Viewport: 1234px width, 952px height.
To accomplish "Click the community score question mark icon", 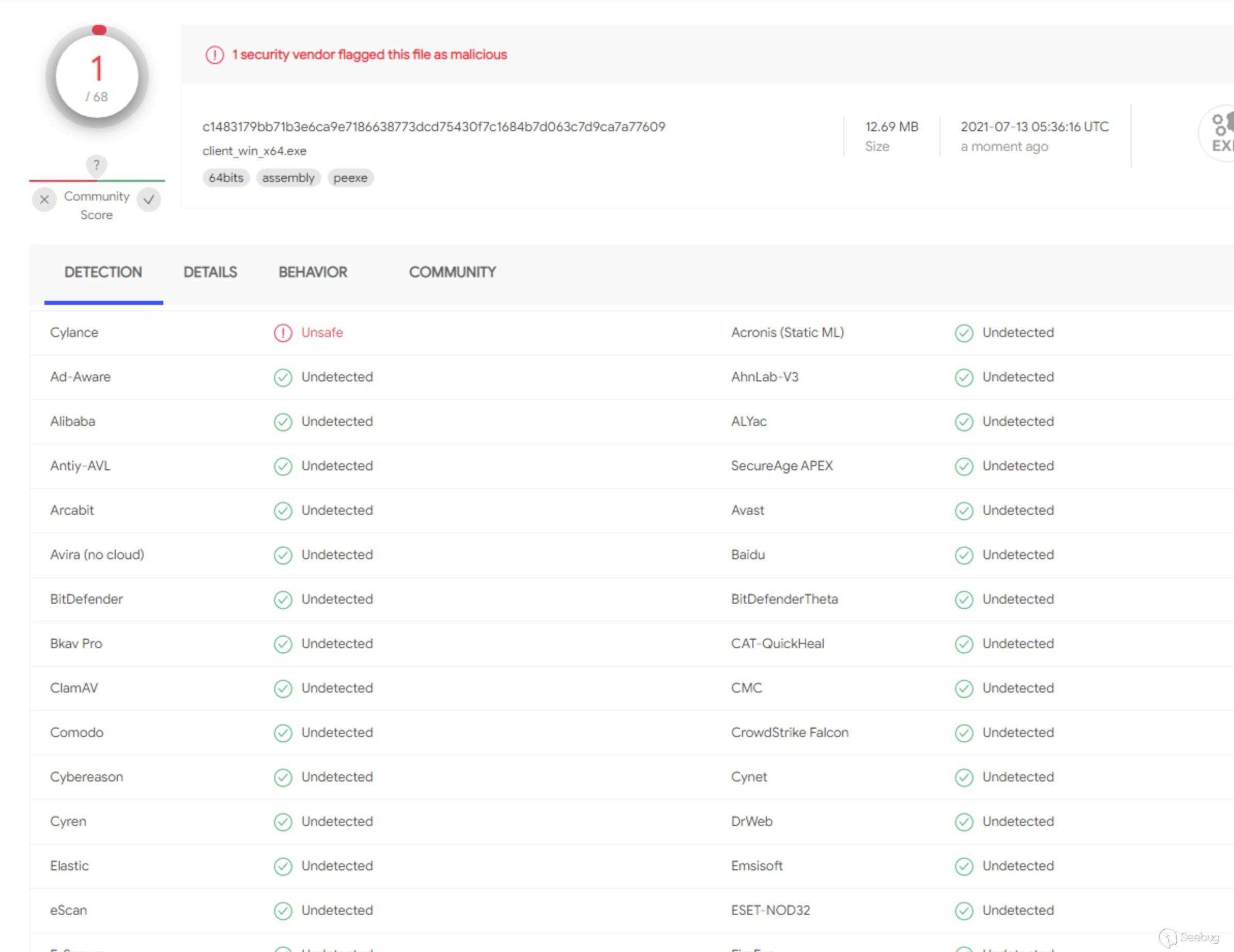I will [97, 165].
